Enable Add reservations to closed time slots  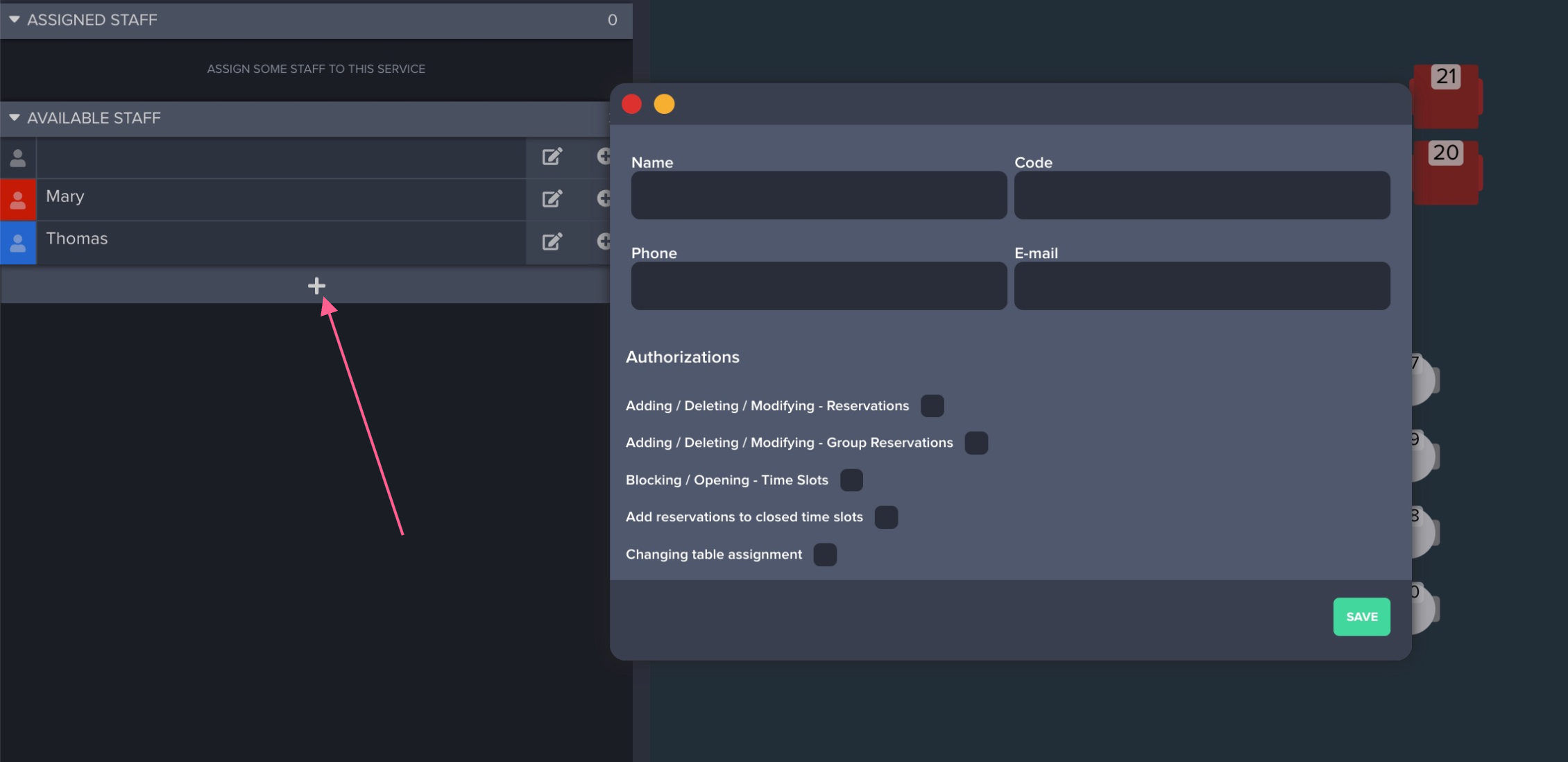886,517
